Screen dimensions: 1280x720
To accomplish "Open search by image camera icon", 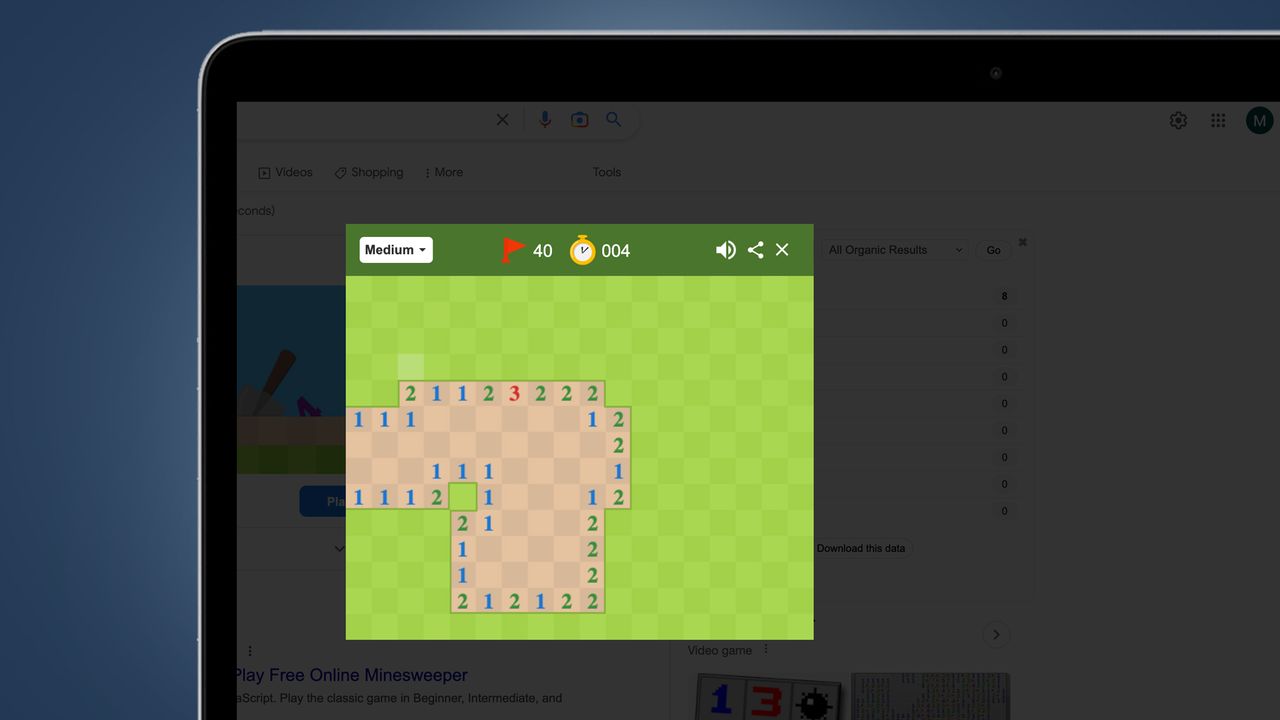I will [579, 120].
